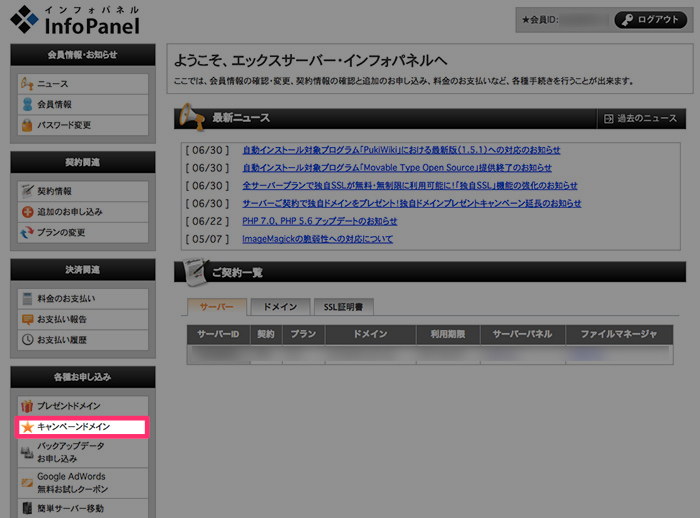
Task: Click the 契約 column header
Action: tap(266, 334)
